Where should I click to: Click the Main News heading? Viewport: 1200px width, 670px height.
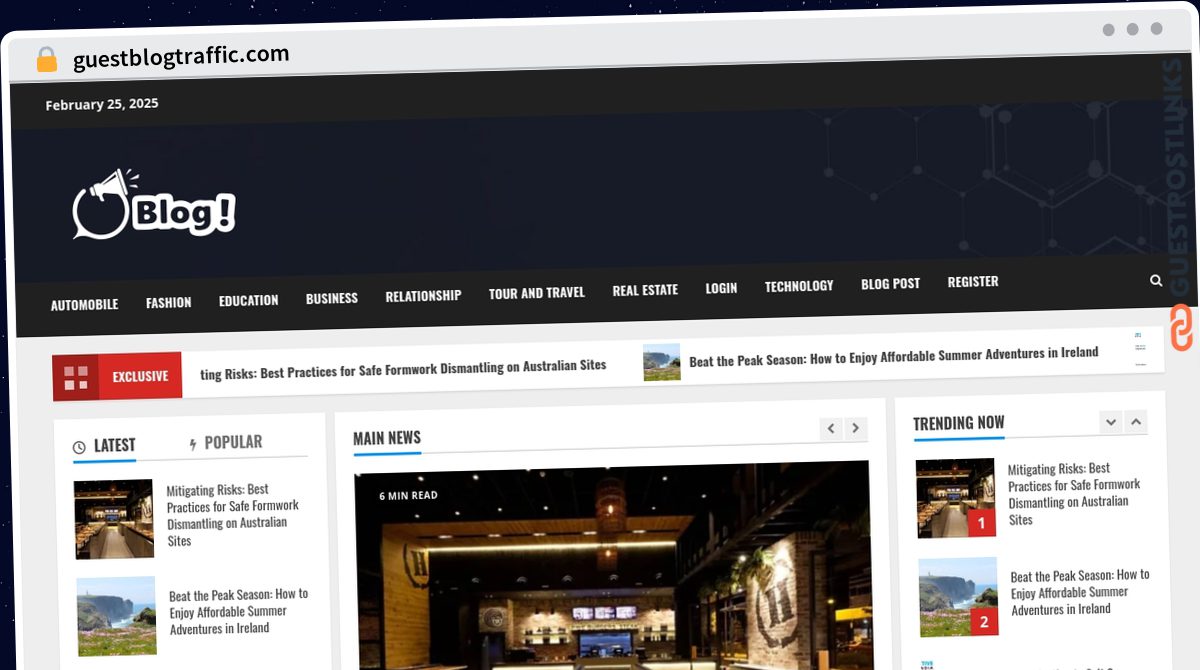(387, 438)
